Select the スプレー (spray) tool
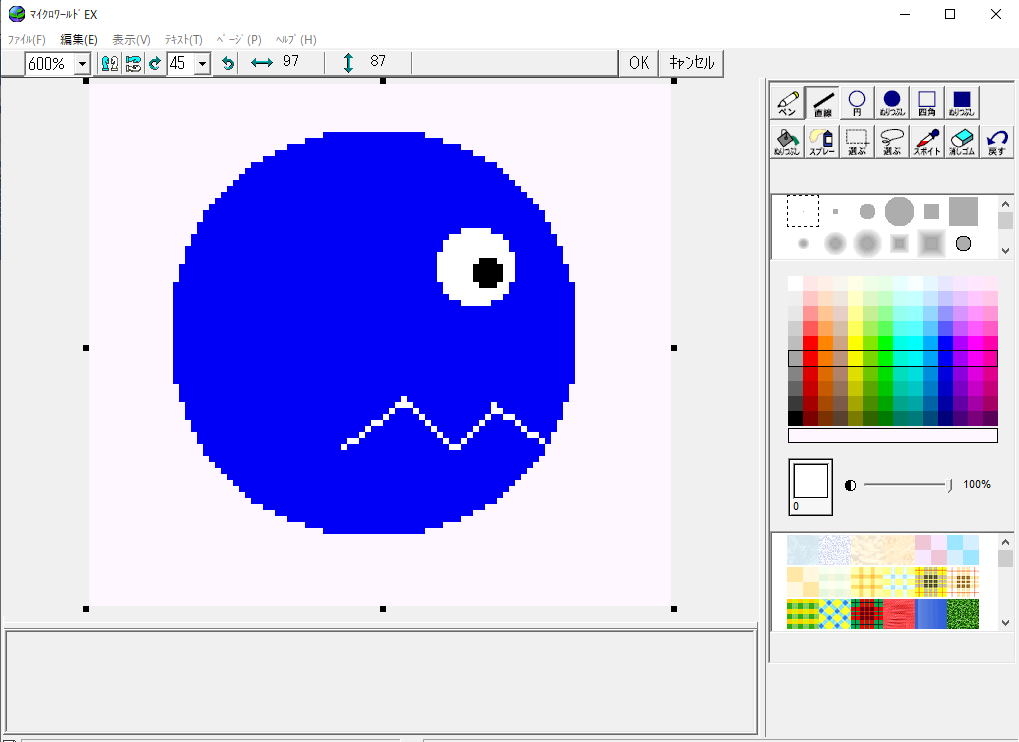Image resolution: width=1019 pixels, height=742 pixels. click(x=822, y=142)
